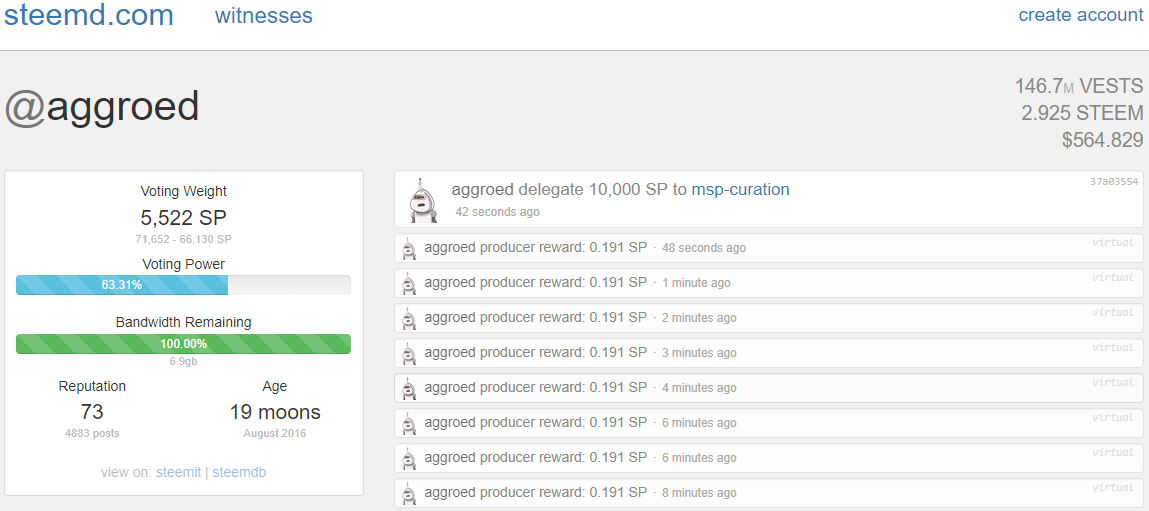
Task: Click avatar icon on 3 minutes ago reward
Action: 409,353
